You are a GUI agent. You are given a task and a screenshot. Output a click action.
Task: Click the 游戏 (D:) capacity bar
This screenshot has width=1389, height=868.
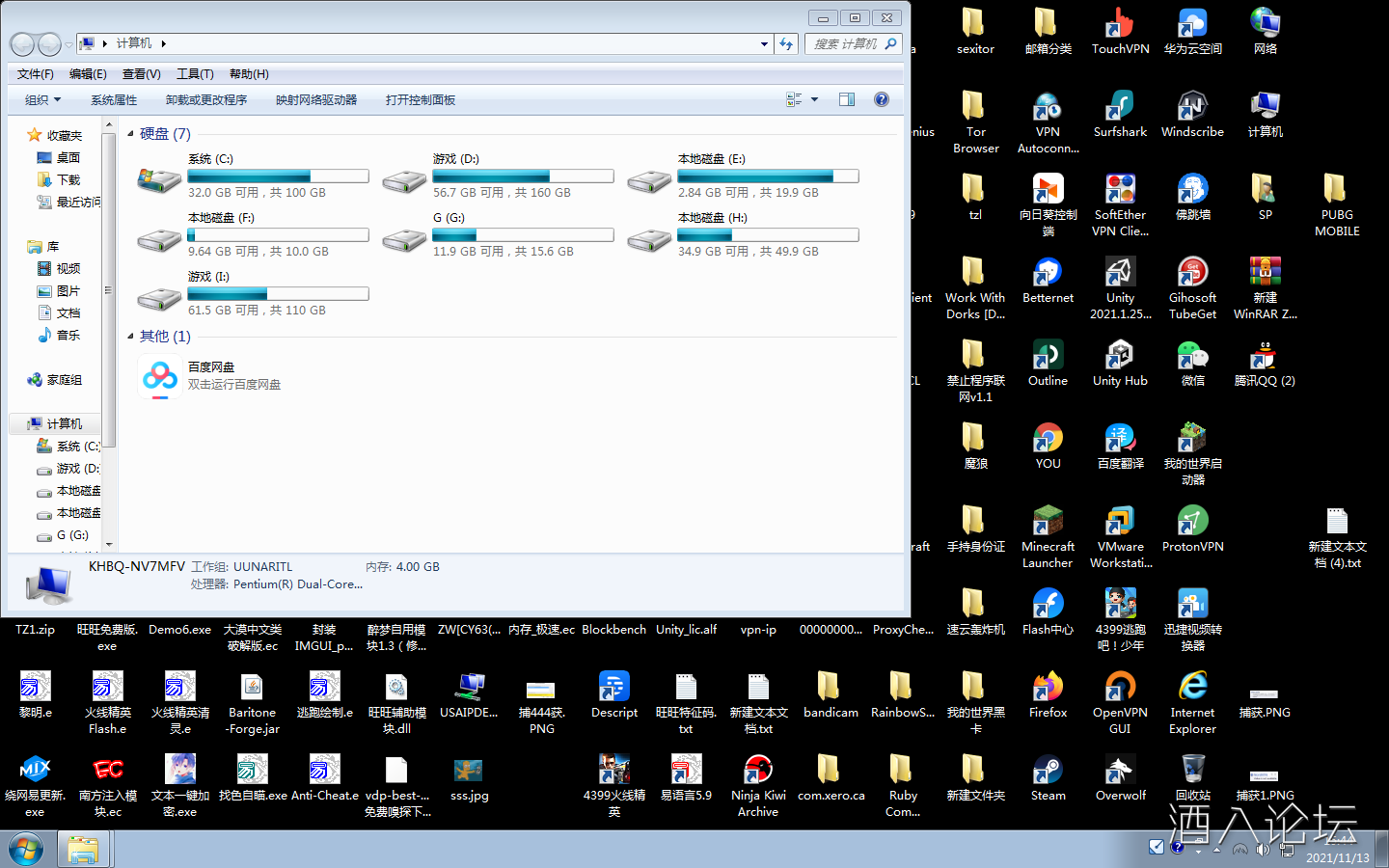click(x=523, y=176)
